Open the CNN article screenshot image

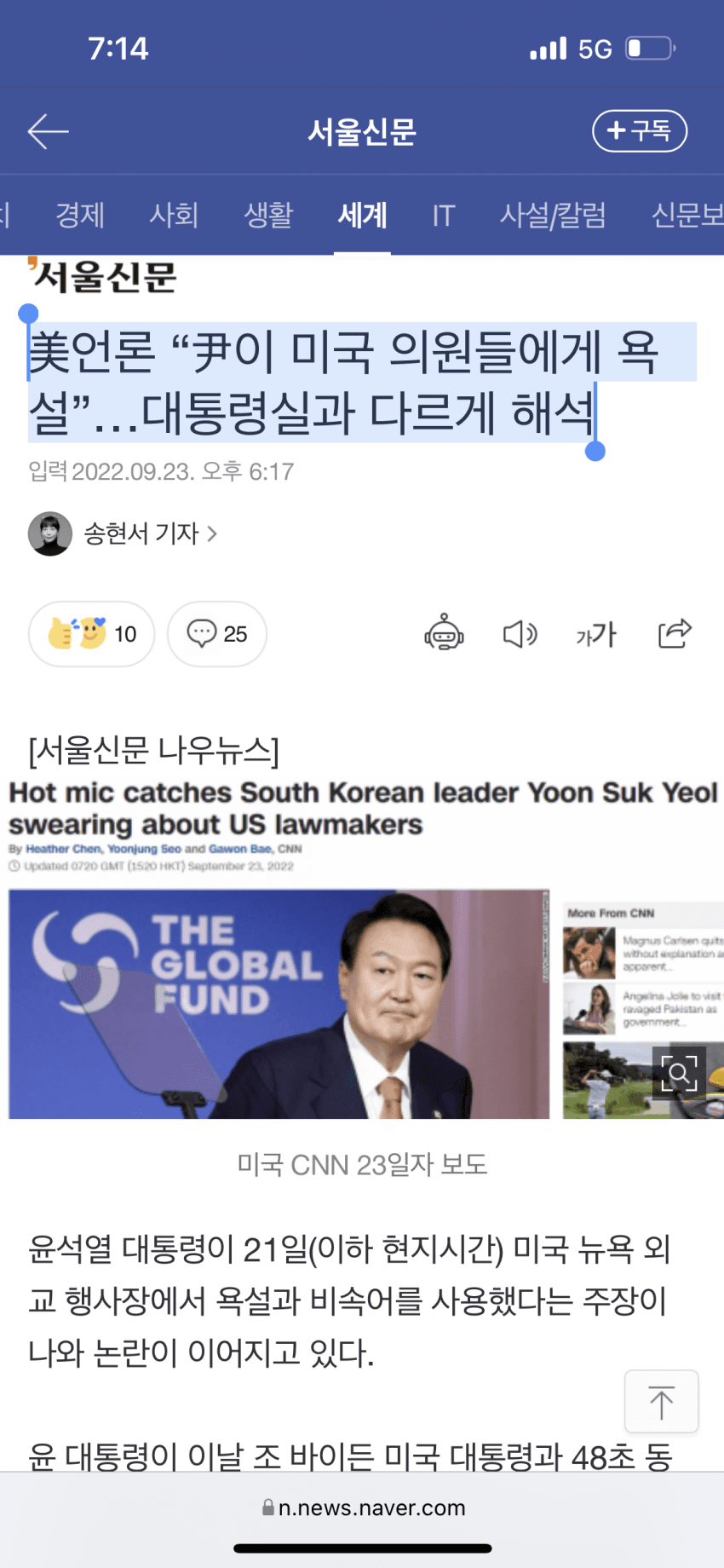pos(362,948)
